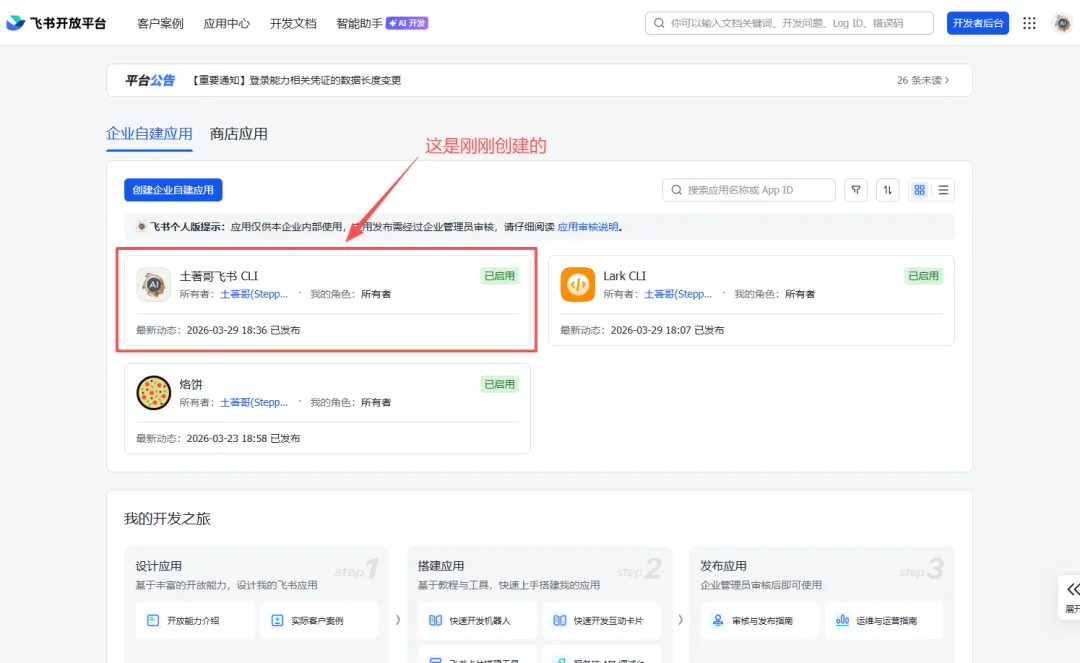Click owner link on 土著哥飞书 CLI card
The height and width of the screenshot is (663, 1080).
[x=254, y=294]
